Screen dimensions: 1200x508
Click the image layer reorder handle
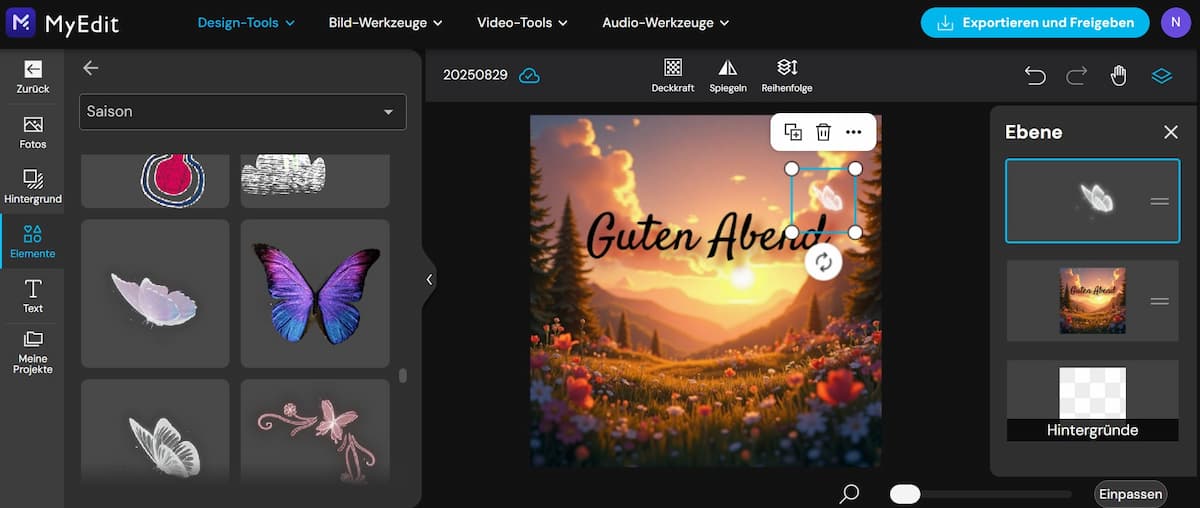click(1159, 301)
